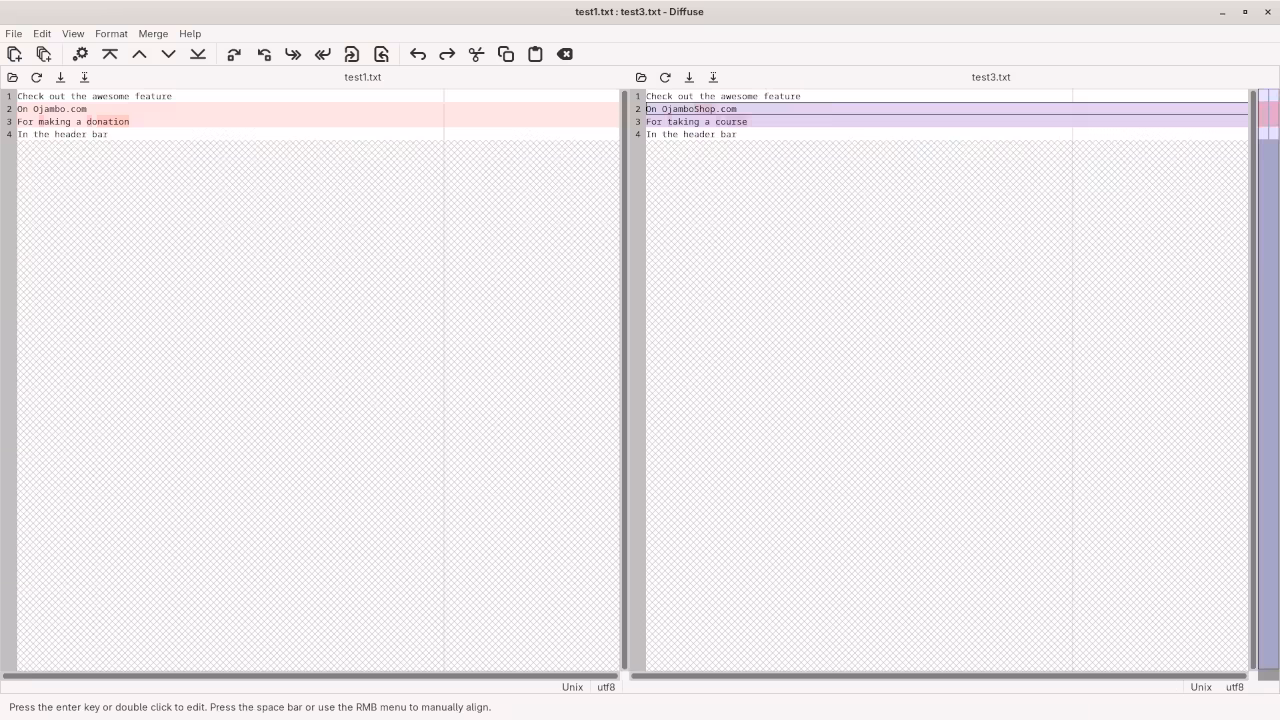Go to the next difference
This screenshot has width=1280, height=720.
coord(168,54)
